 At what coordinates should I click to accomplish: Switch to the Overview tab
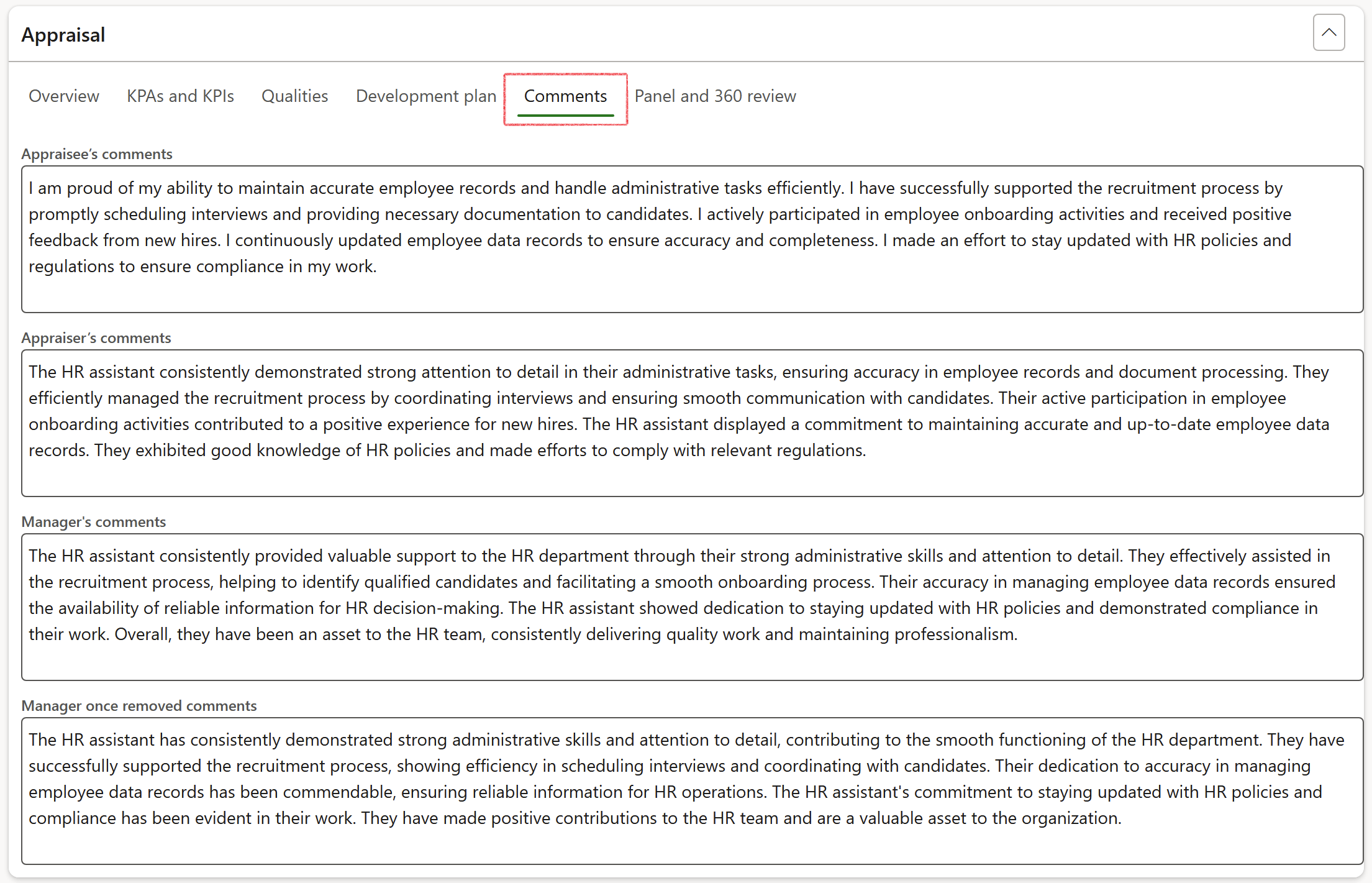pos(64,96)
